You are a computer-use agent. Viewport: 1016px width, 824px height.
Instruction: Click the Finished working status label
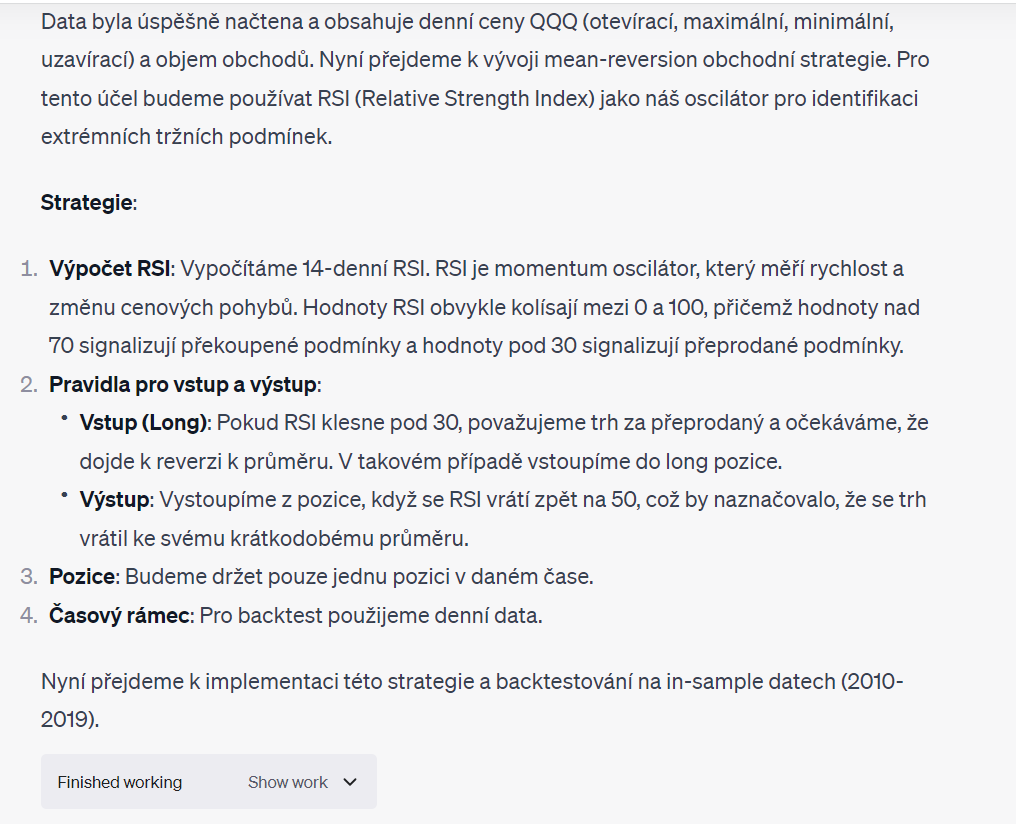[120, 782]
